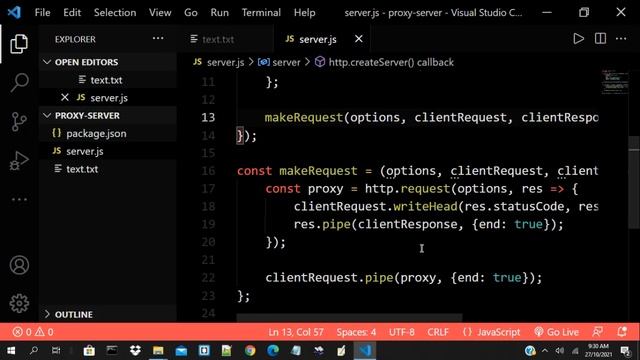Screen dimensions: 640x360
Task: Open Windows taskbar search
Action: click(33, 351)
